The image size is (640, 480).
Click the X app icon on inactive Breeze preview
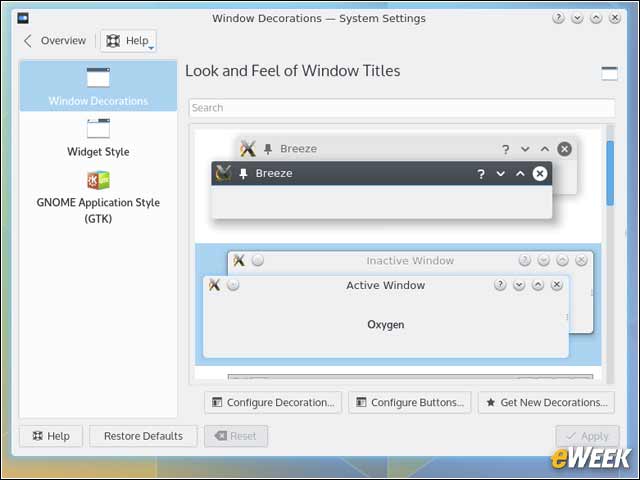(x=248, y=148)
